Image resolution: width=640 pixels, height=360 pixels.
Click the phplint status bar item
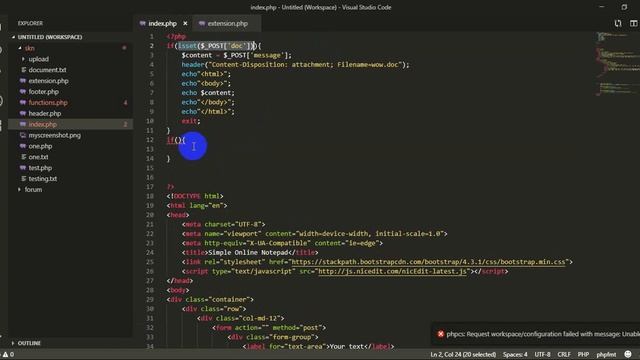[x=606, y=354]
